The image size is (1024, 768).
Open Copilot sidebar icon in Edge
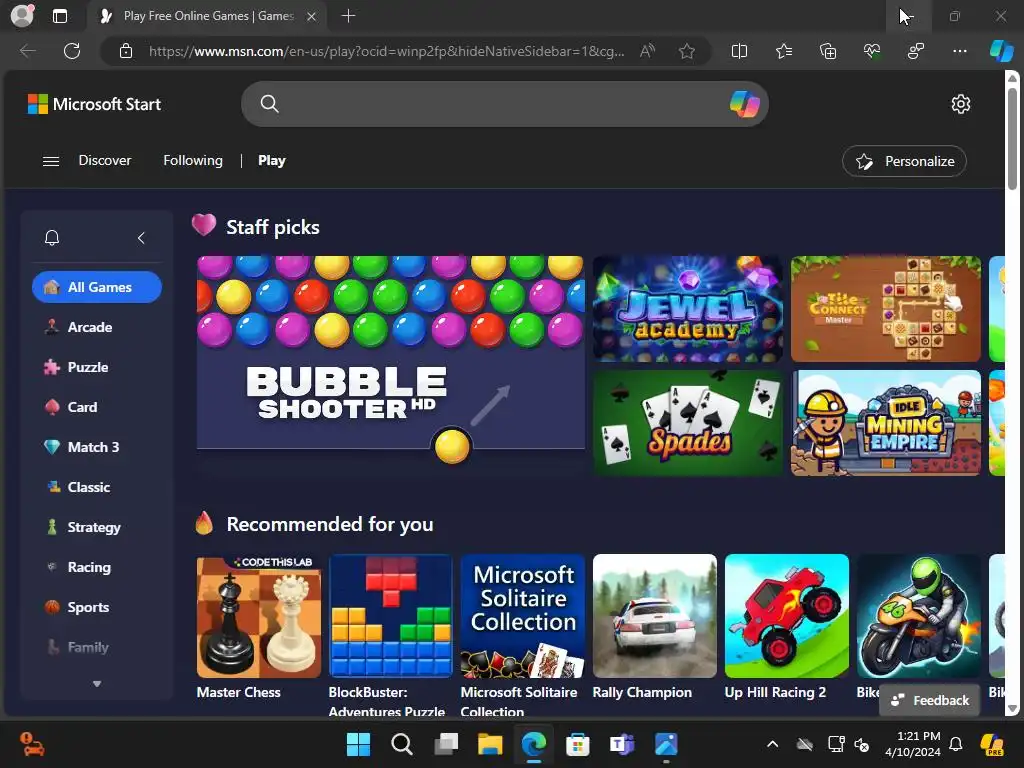[x=1001, y=51]
